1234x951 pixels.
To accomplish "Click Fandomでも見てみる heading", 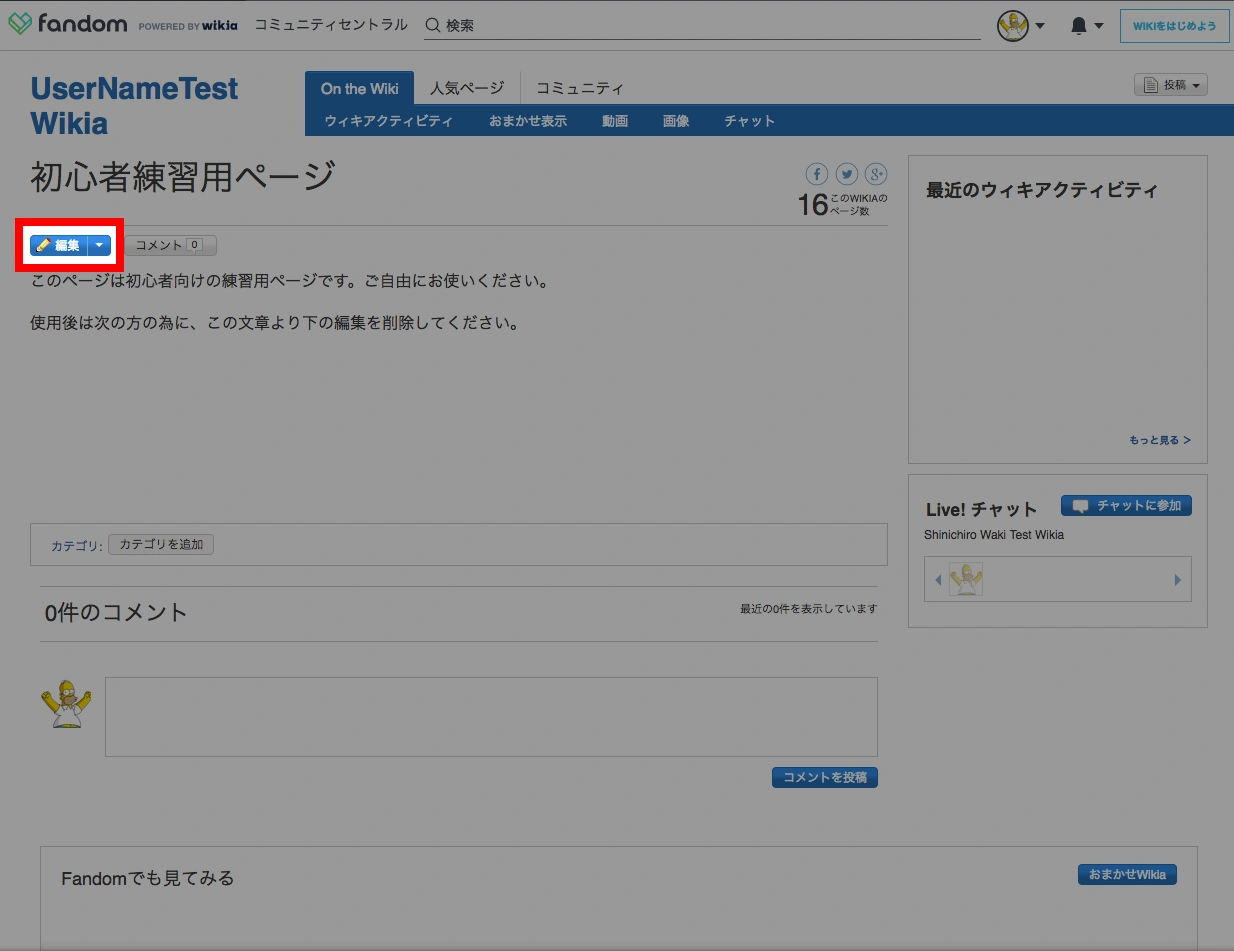I will 148,878.
